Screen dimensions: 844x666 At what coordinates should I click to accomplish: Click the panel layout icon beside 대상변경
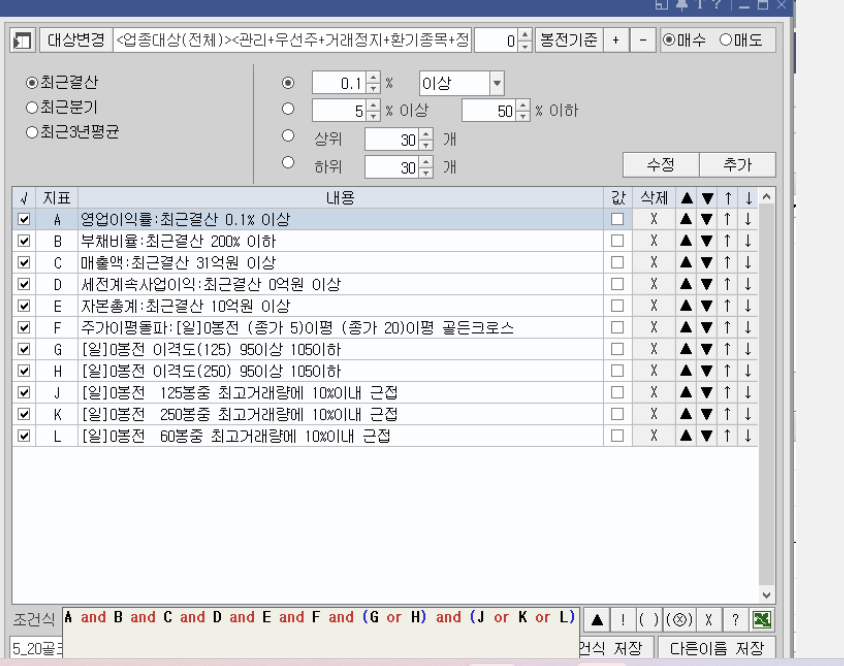[x=22, y=41]
